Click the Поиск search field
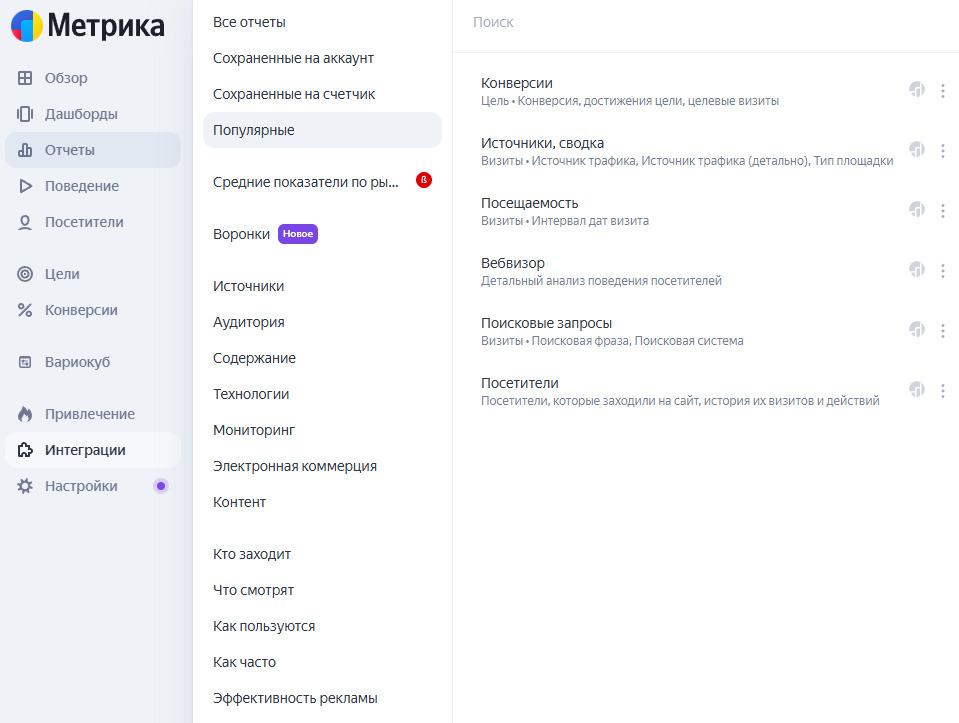The height and width of the screenshot is (723, 959). click(x=700, y=22)
